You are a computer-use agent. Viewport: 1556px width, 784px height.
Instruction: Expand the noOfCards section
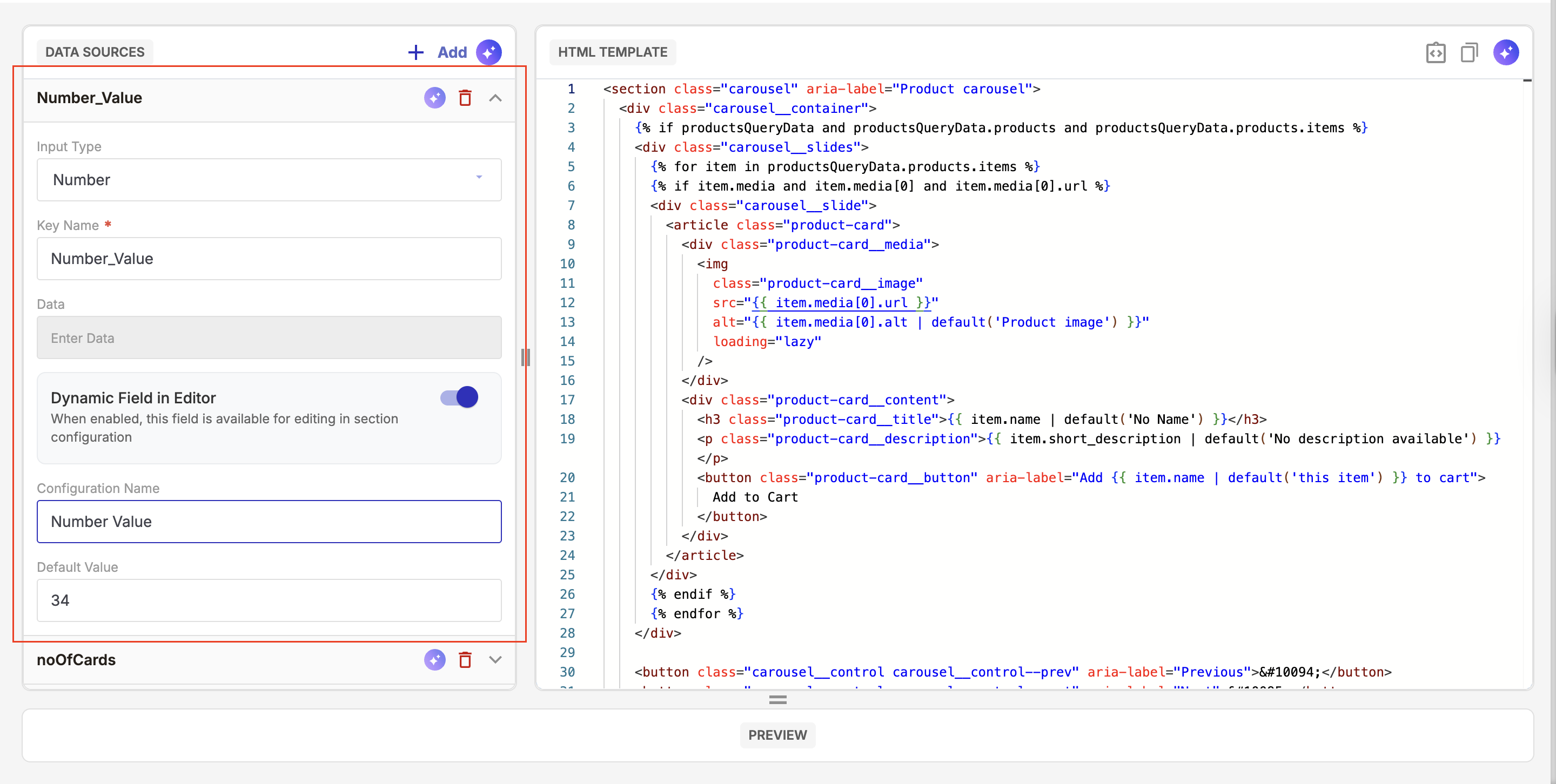click(x=495, y=660)
